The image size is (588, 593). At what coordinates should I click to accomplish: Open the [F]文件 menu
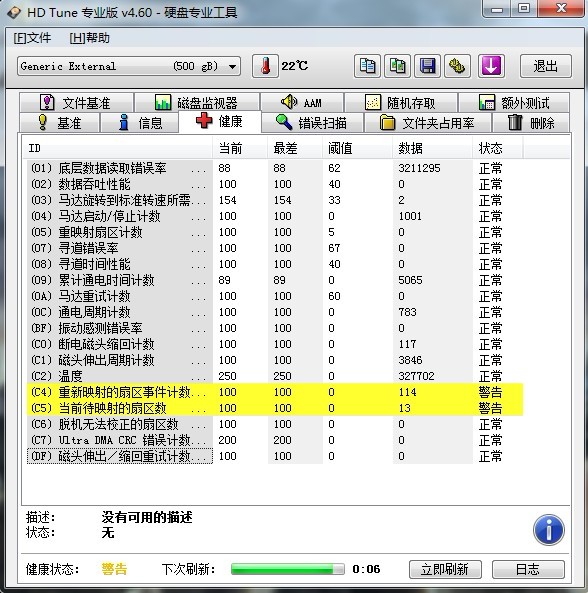tap(32, 38)
